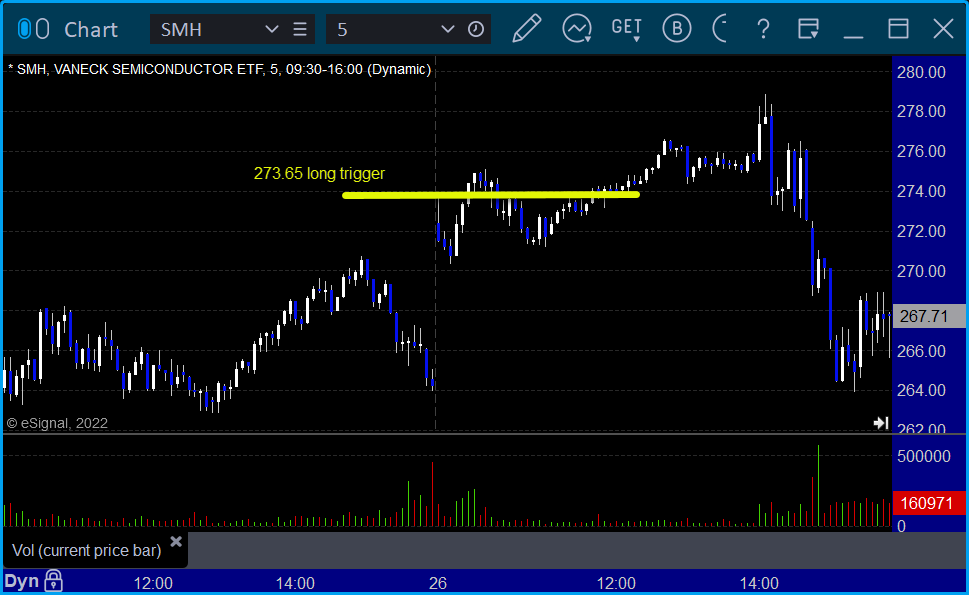969x595 pixels.
Task: Toggle the time scale lock icon
Action: coord(54,581)
